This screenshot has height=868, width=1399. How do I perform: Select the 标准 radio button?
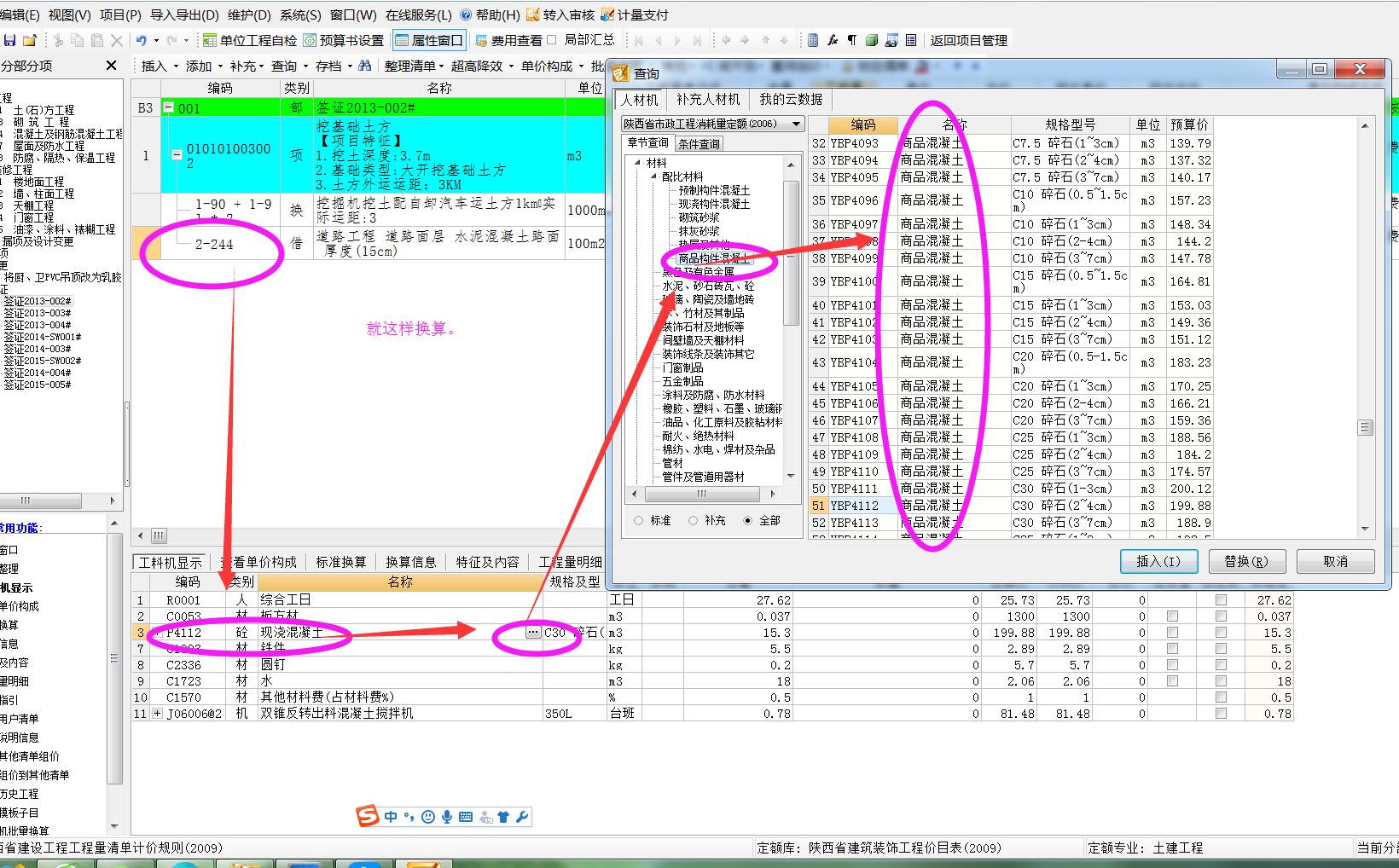click(638, 520)
